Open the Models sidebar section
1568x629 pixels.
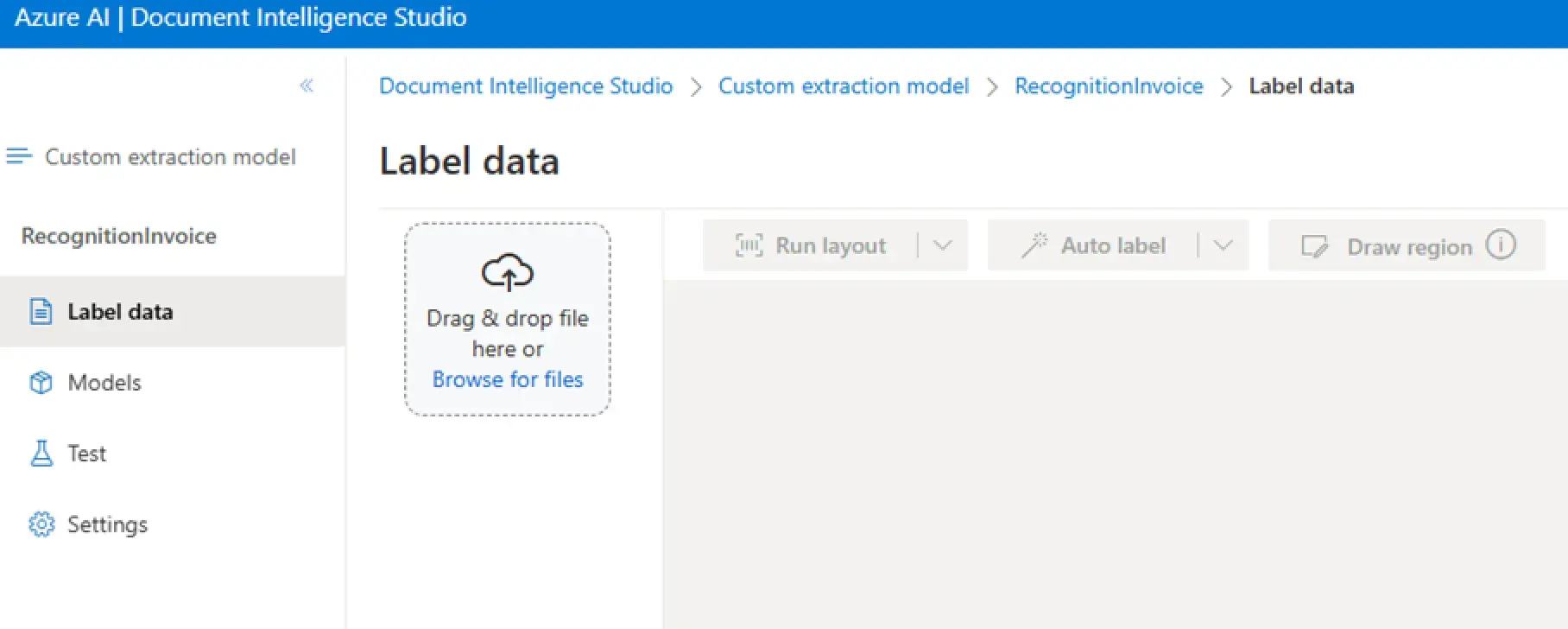173,382
